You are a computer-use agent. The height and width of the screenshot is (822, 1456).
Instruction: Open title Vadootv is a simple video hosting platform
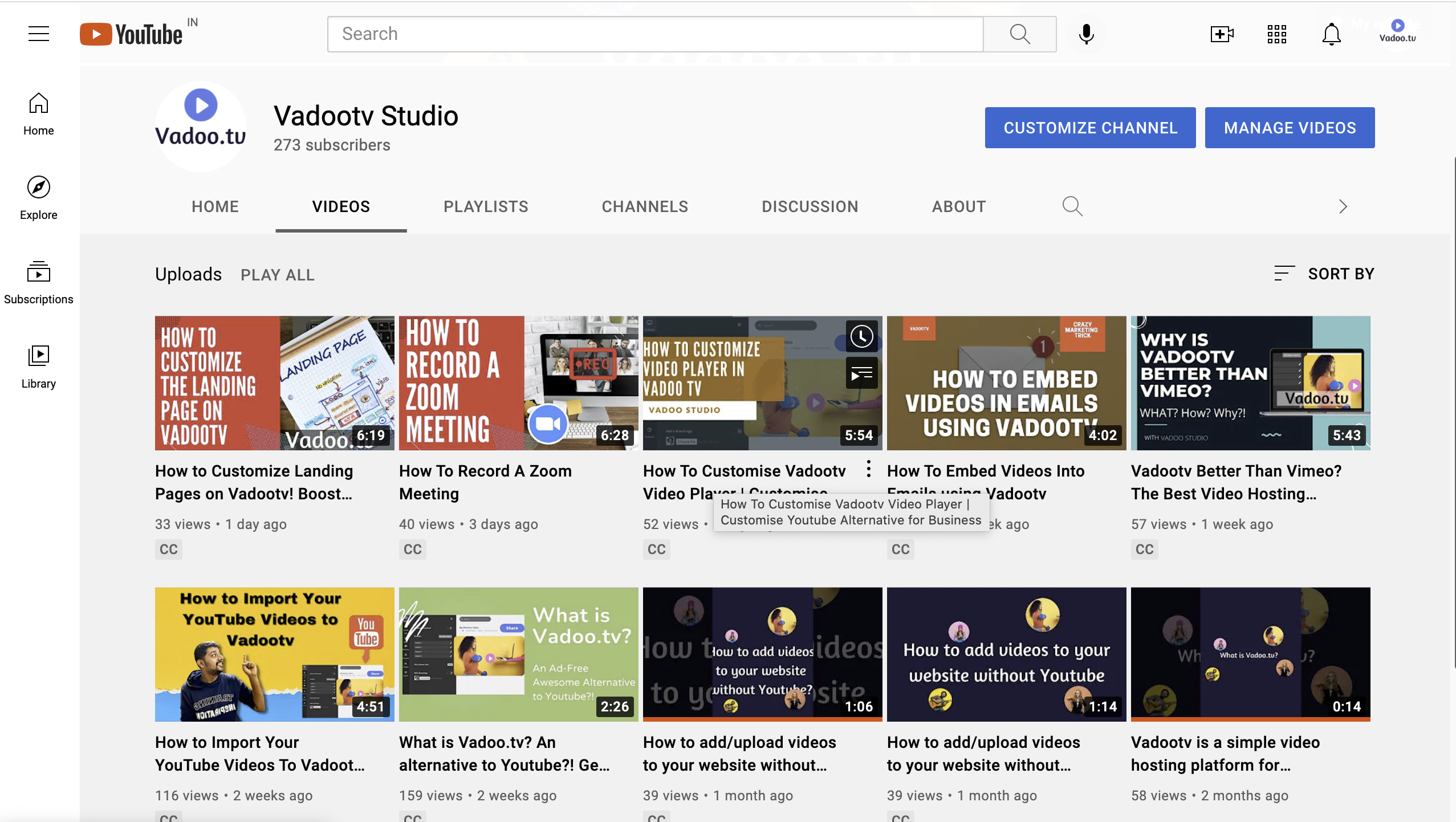tap(1225, 754)
